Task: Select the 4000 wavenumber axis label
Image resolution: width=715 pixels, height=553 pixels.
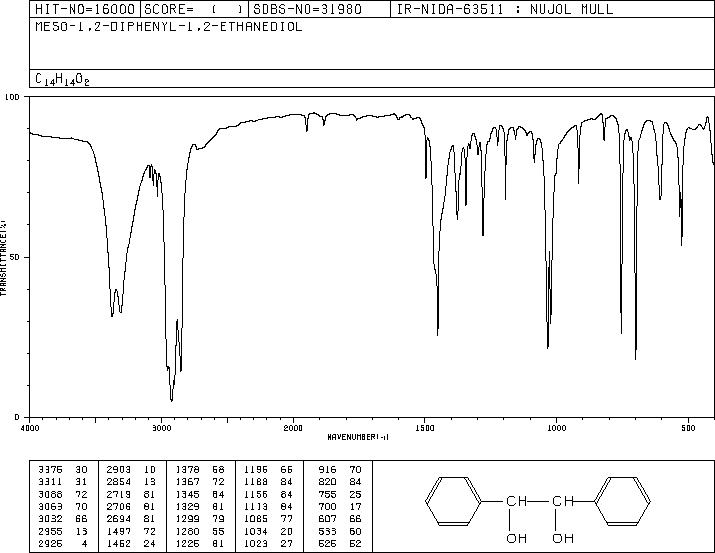Action: (x=30, y=428)
